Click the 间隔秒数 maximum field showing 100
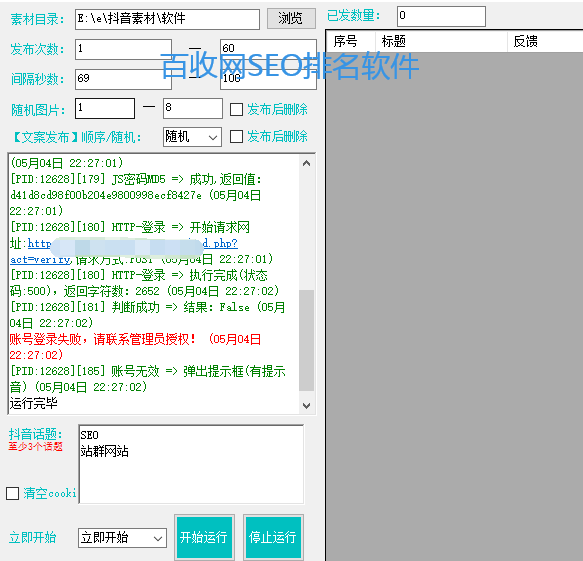Viewport: 583px width, 561px height. tap(268, 79)
